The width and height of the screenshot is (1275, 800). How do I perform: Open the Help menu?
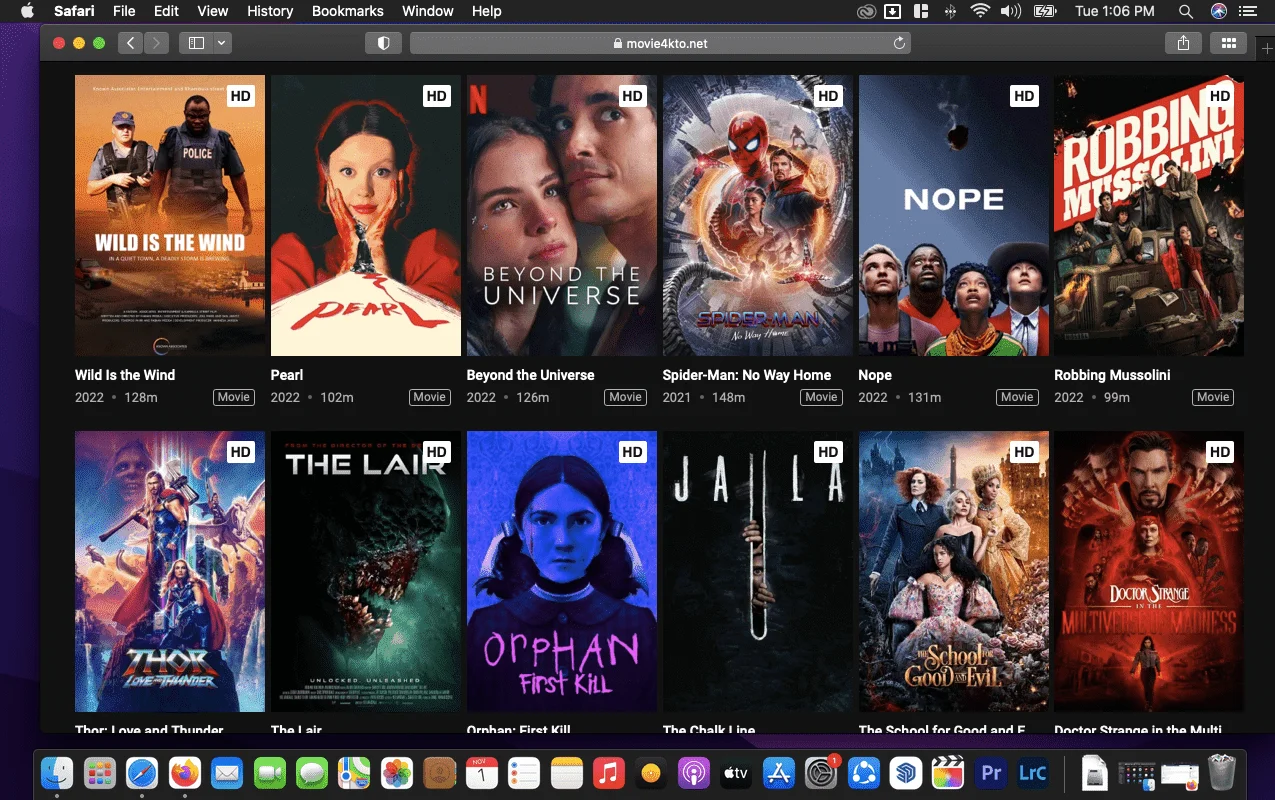tap(487, 11)
